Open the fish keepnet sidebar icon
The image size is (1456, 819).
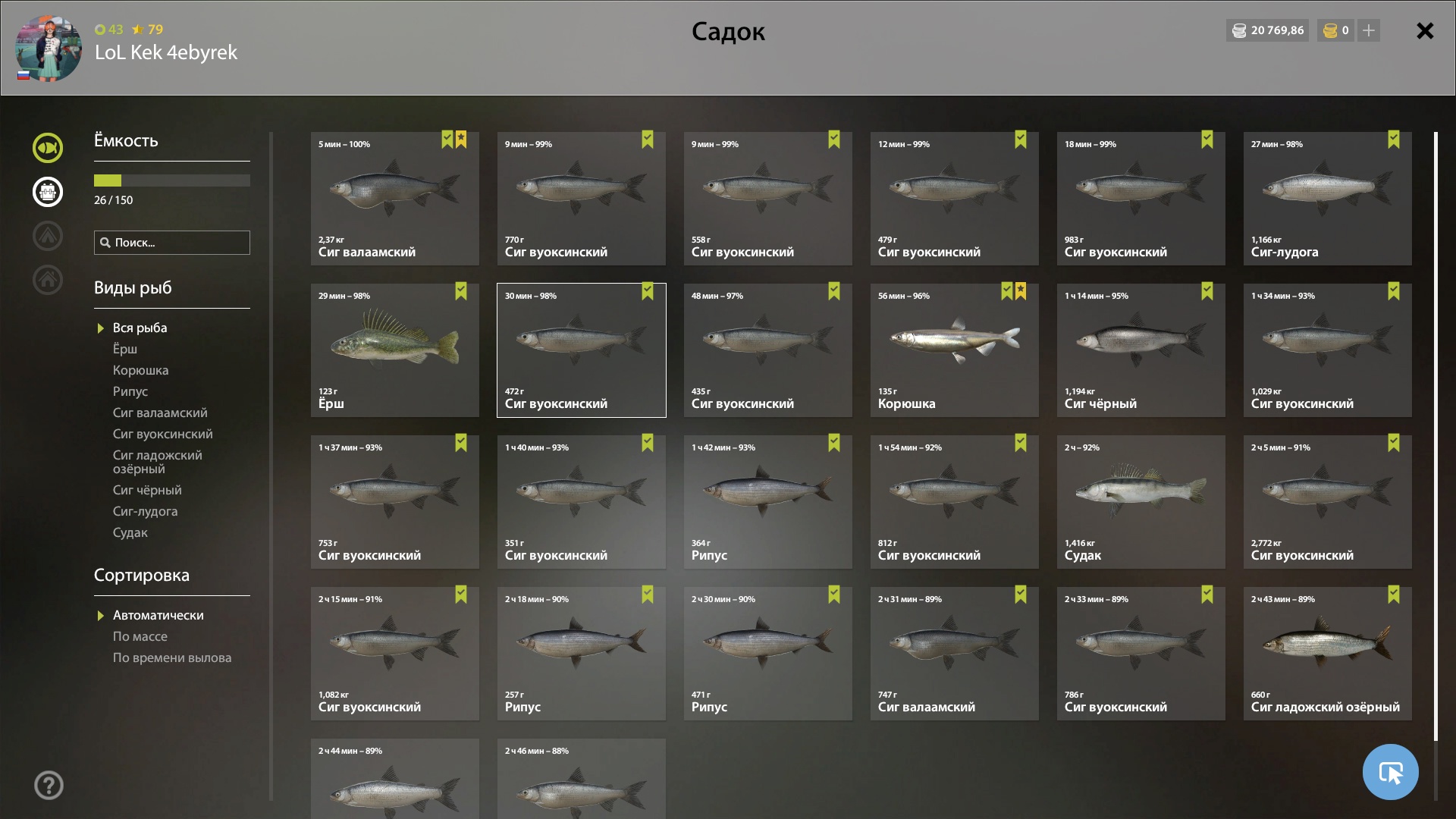pyautogui.click(x=48, y=148)
